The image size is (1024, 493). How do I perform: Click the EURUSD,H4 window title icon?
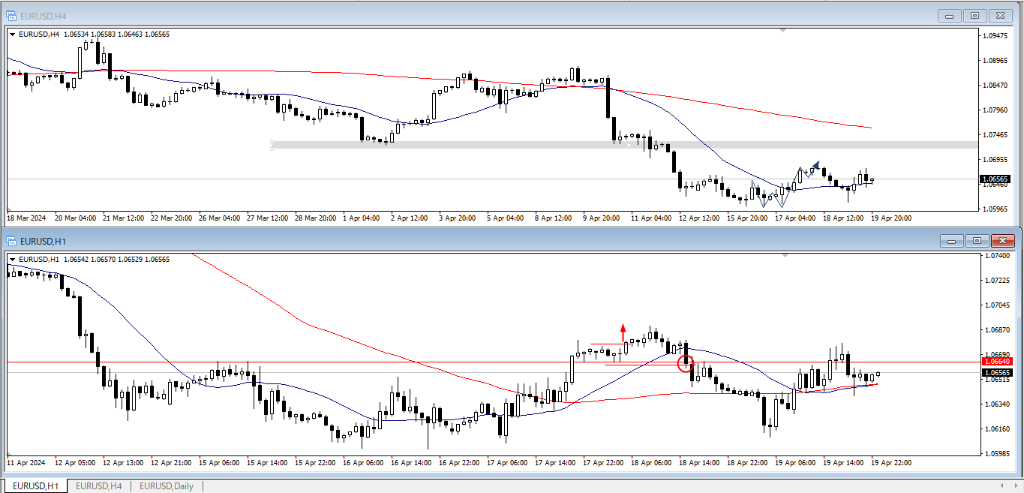pos(11,15)
